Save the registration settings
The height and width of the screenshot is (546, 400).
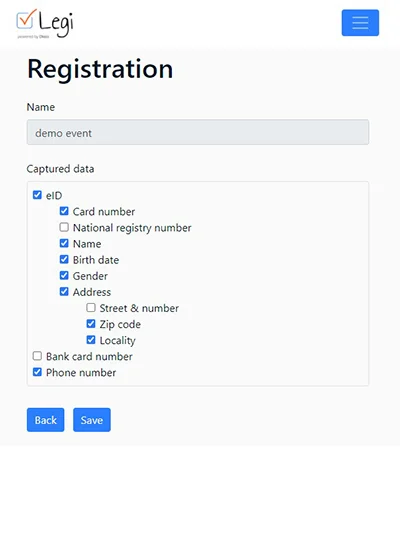pos(92,420)
